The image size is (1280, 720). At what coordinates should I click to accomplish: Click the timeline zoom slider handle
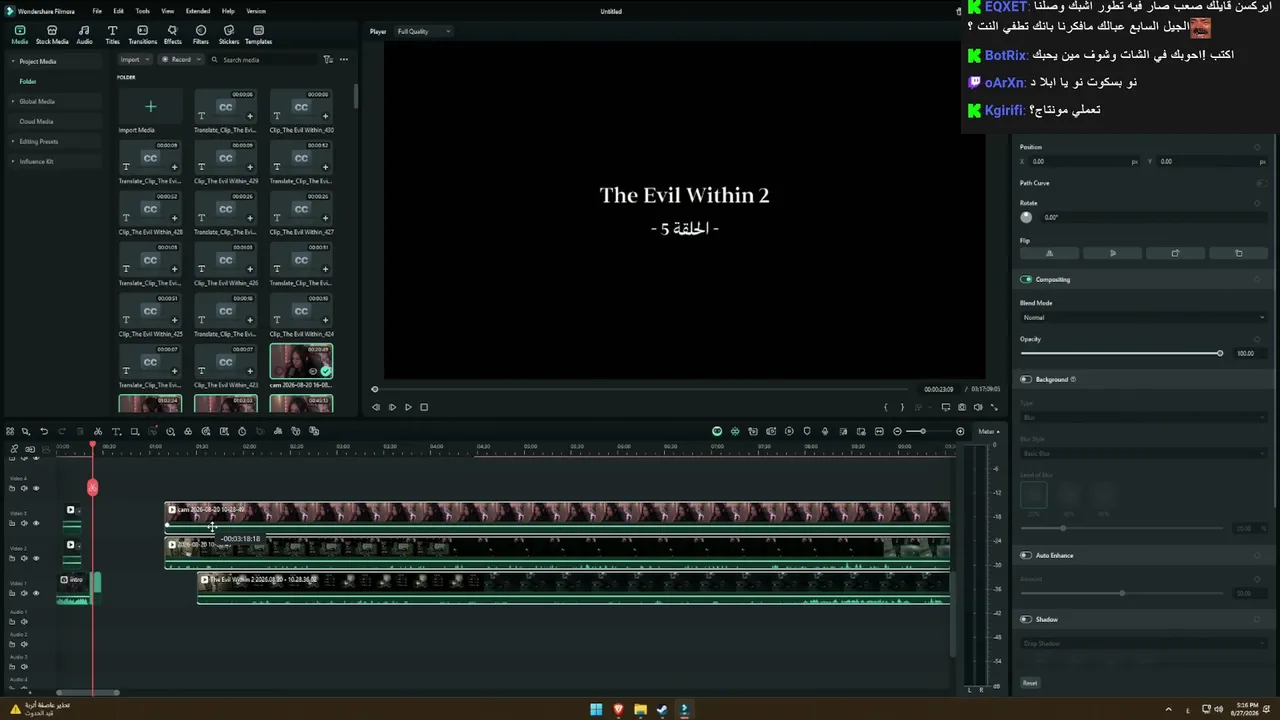click(922, 431)
